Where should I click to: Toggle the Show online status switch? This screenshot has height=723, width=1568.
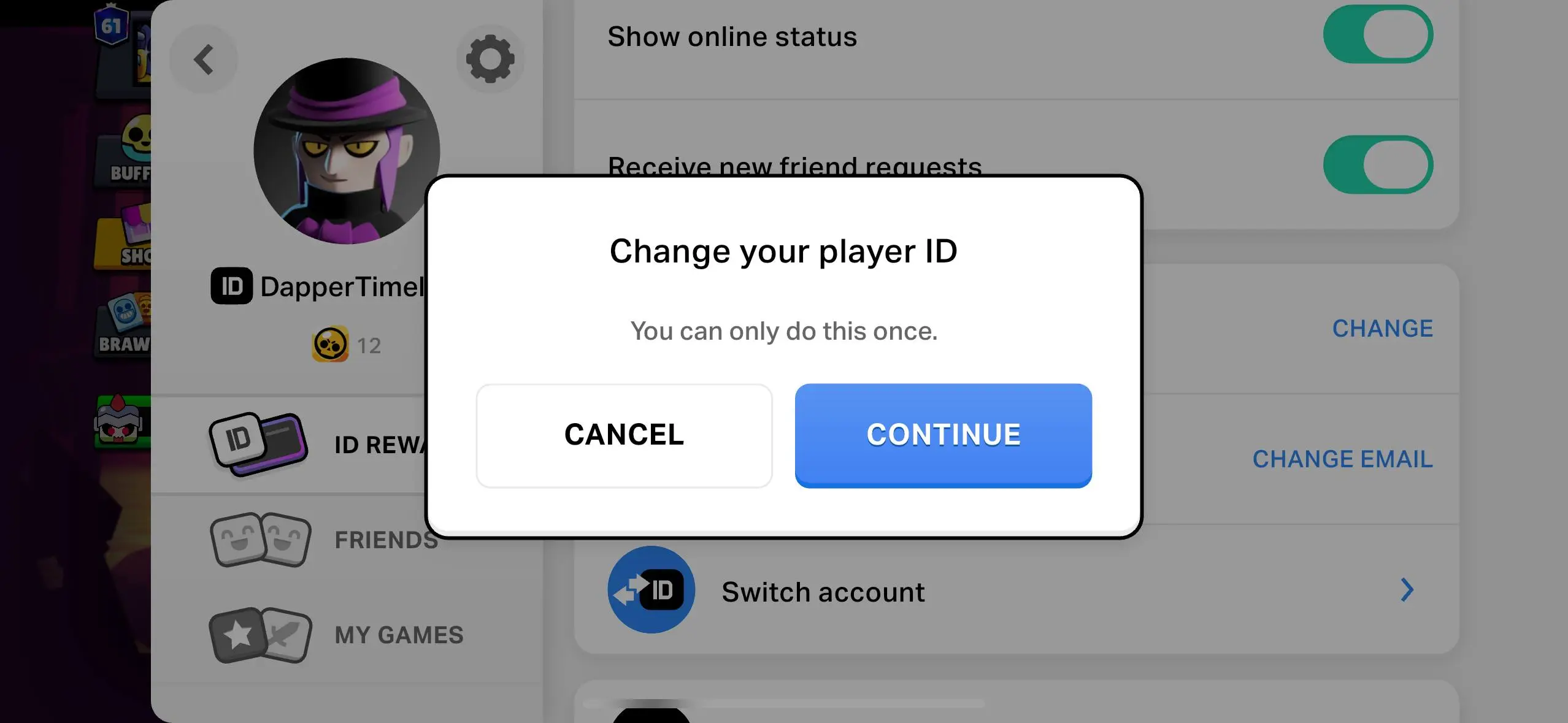click(x=1378, y=34)
